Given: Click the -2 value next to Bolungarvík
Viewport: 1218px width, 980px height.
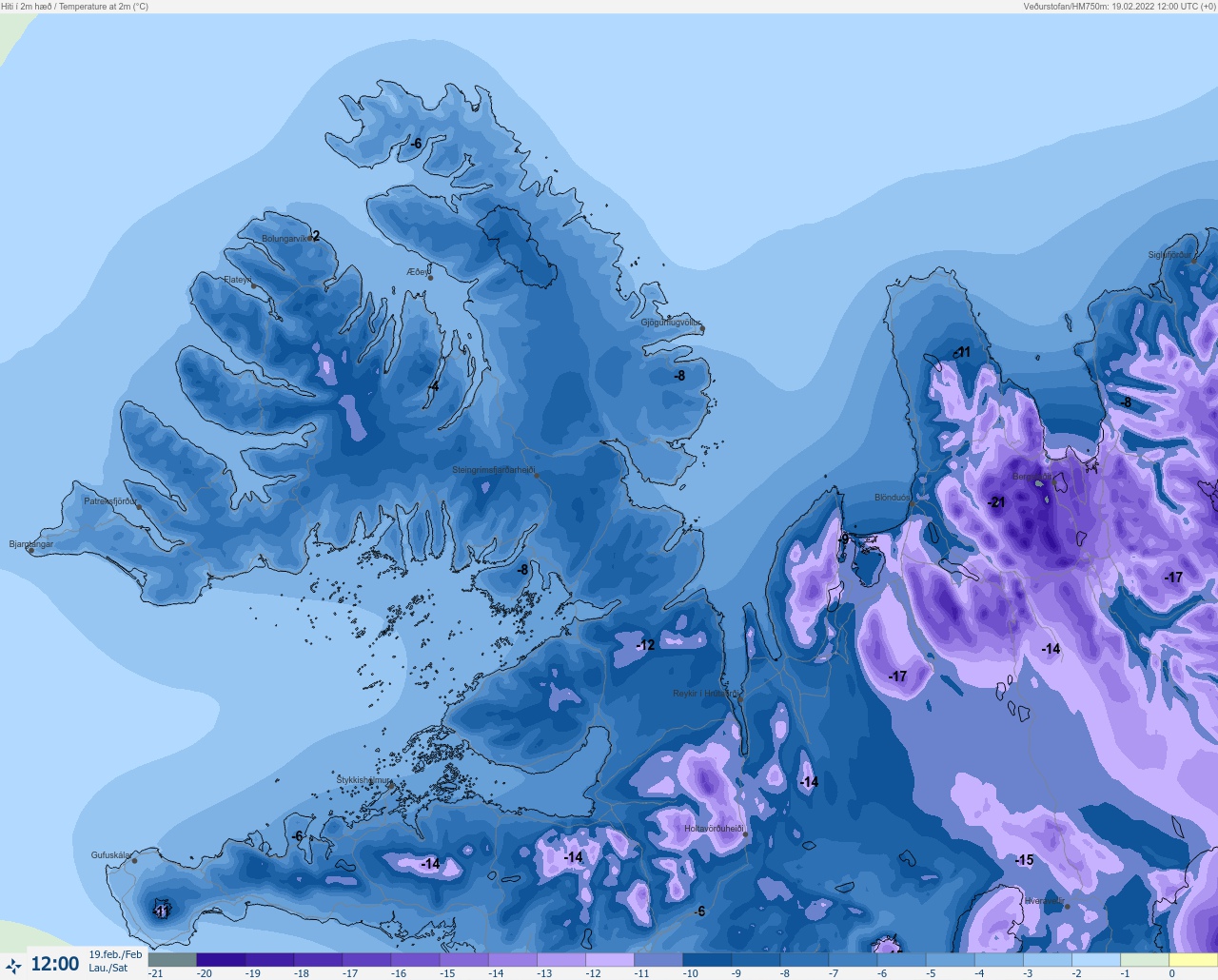Looking at the screenshot, I should click(315, 236).
